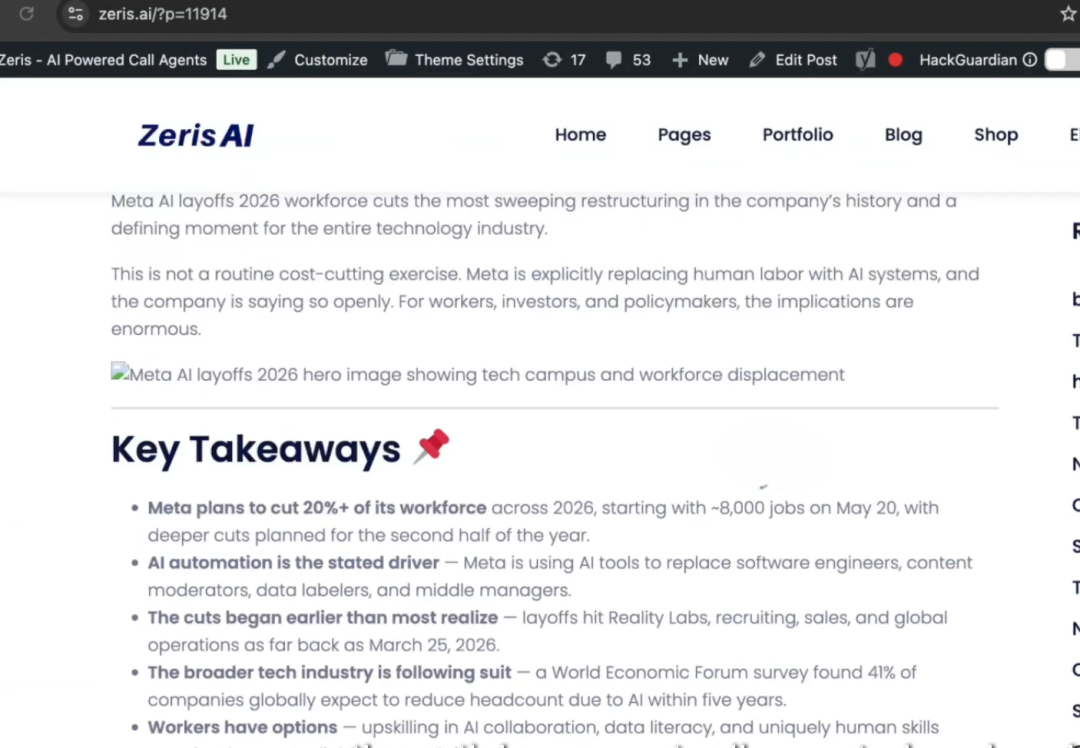1080x748 pixels.
Task: Click bold text 'The cuts began earlier than most realize'
Action: pyautogui.click(x=322, y=617)
